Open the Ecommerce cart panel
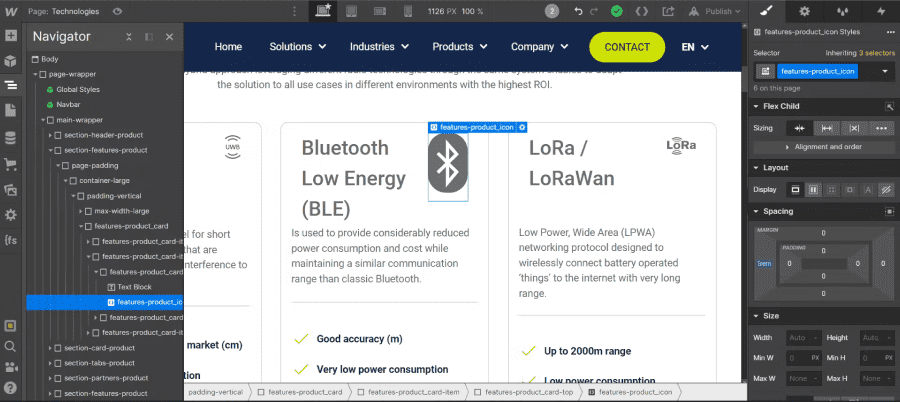900x402 pixels. (x=10, y=164)
